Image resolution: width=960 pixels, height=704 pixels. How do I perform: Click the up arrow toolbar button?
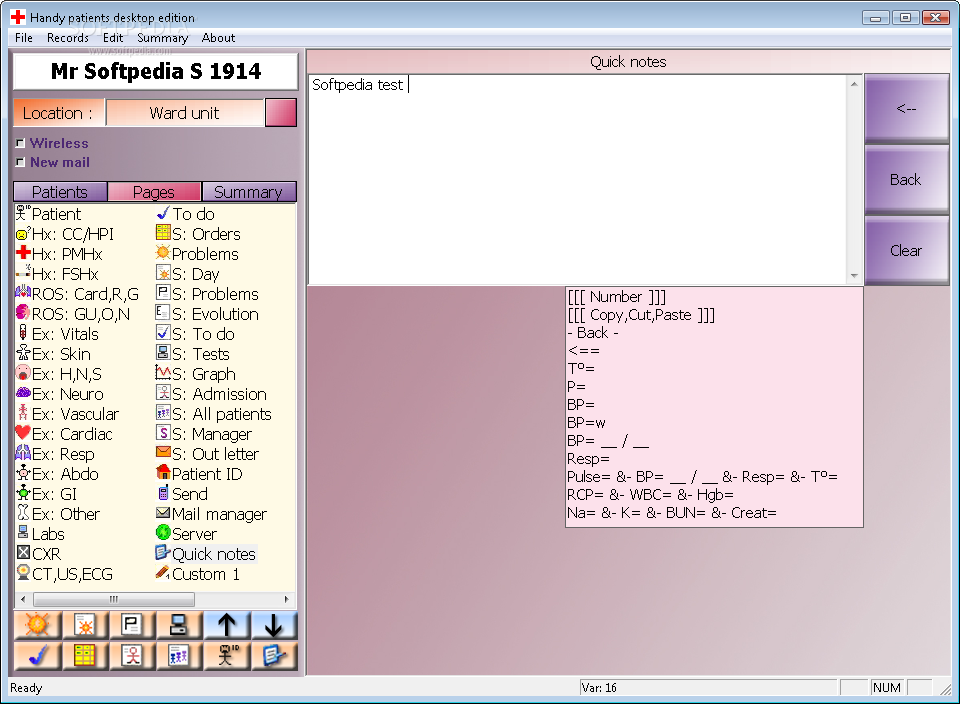(x=227, y=625)
